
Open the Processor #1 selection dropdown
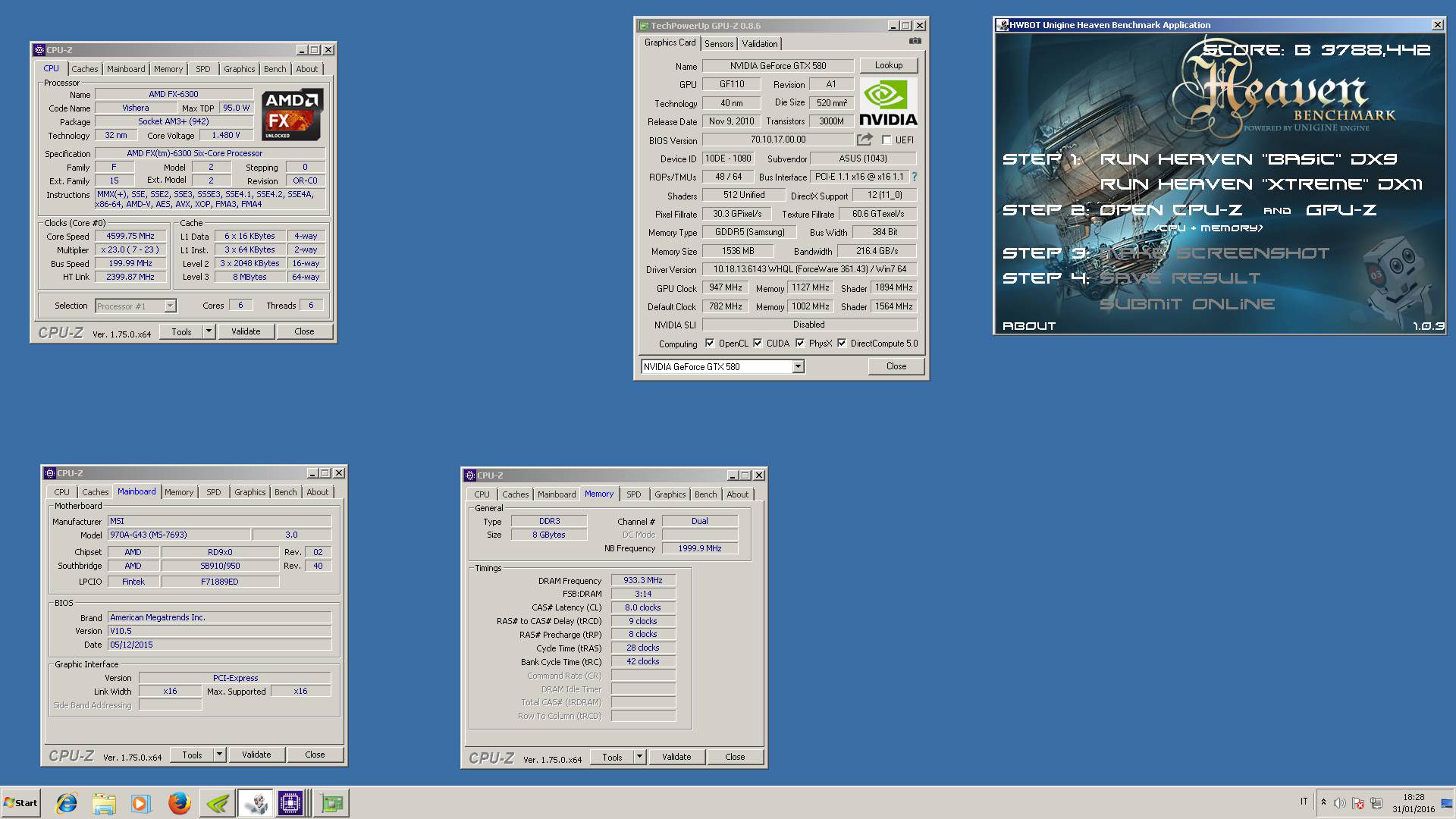[x=170, y=306]
